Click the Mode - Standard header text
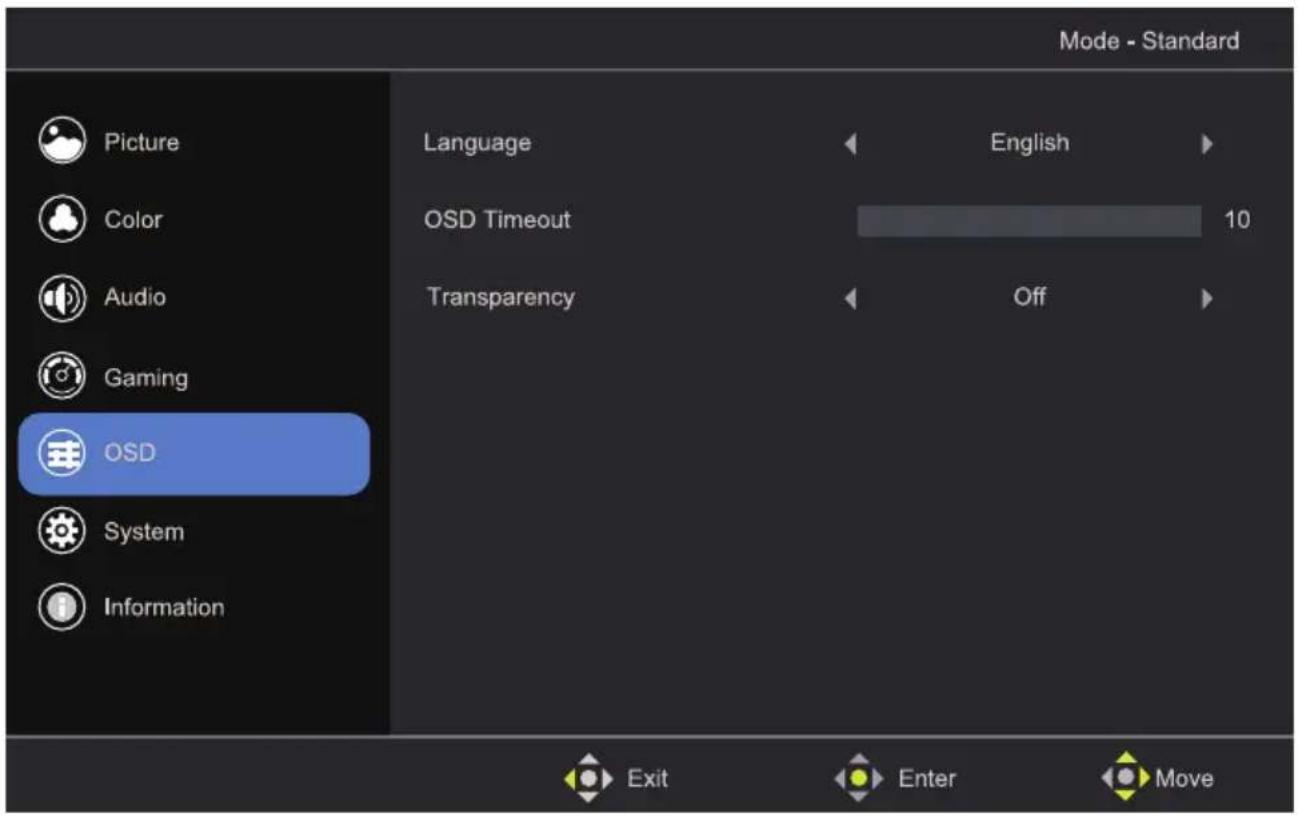Screen dimensions: 1298x815 1149,41
